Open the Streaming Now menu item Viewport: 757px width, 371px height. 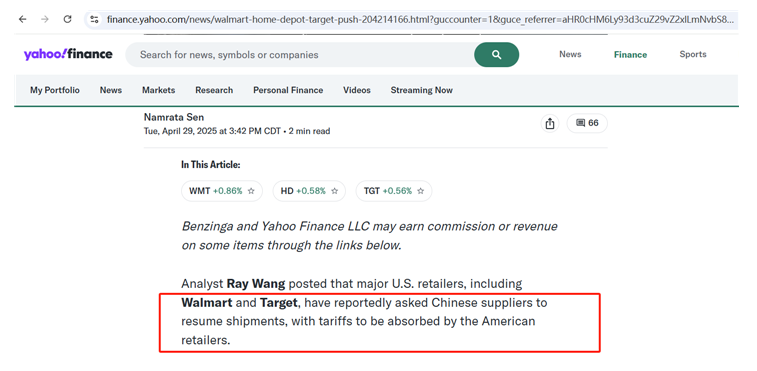(421, 90)
